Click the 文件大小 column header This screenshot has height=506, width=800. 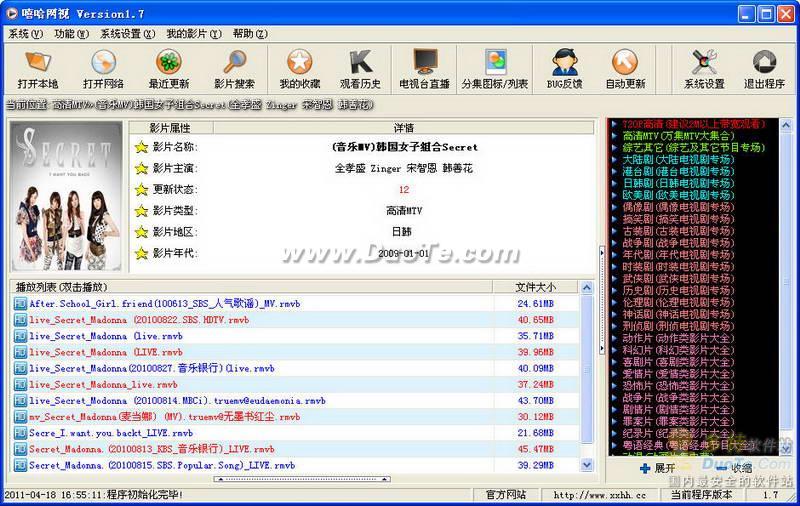536,287
